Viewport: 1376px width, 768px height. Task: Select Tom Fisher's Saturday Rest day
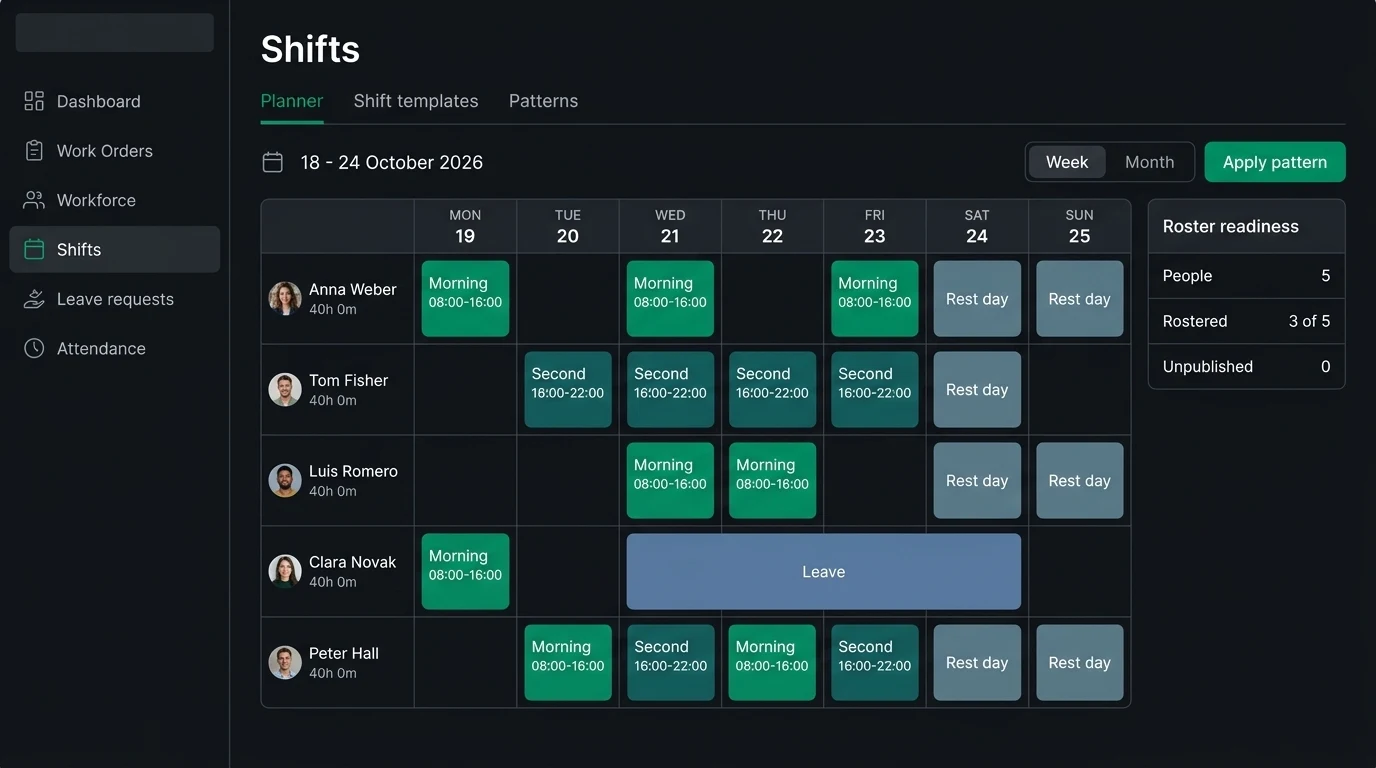pyautogui.click(x=977, y=389)
